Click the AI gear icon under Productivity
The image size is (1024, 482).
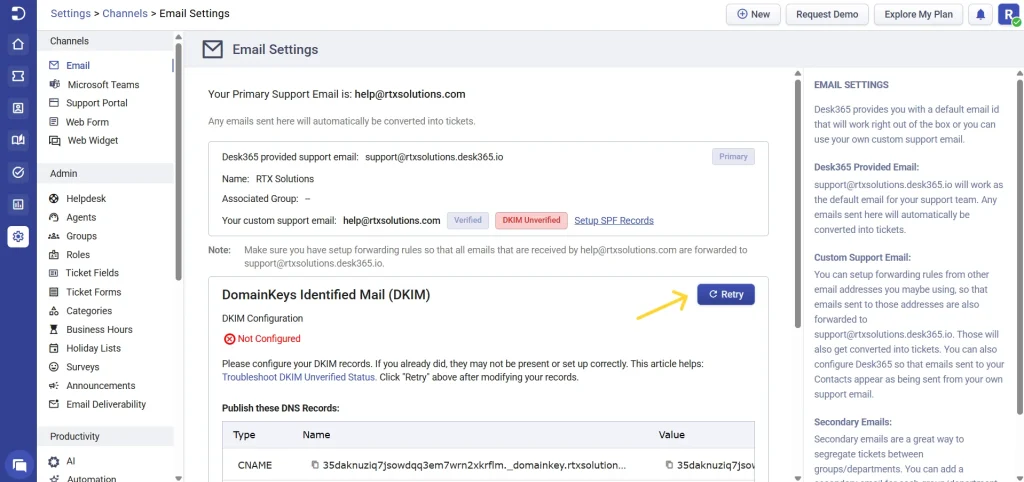coord(54,461)
